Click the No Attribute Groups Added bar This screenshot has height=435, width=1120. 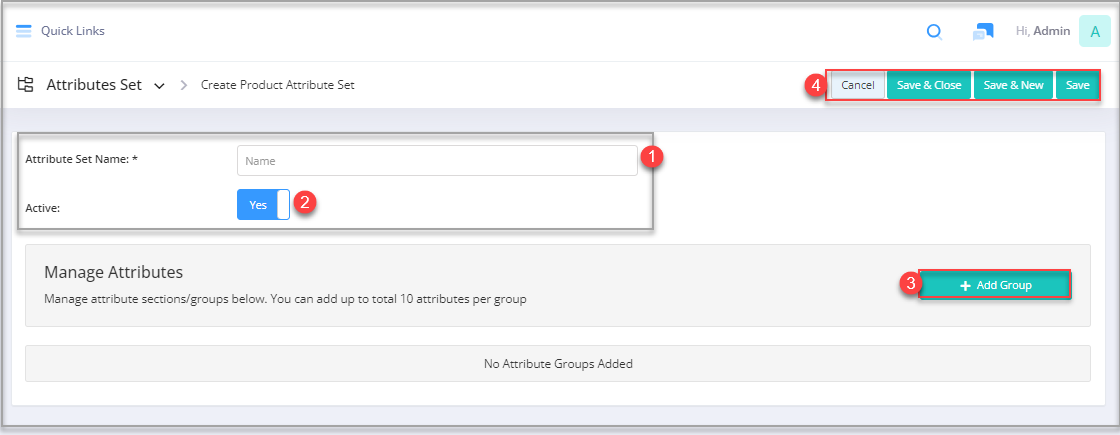coord(558,364)
